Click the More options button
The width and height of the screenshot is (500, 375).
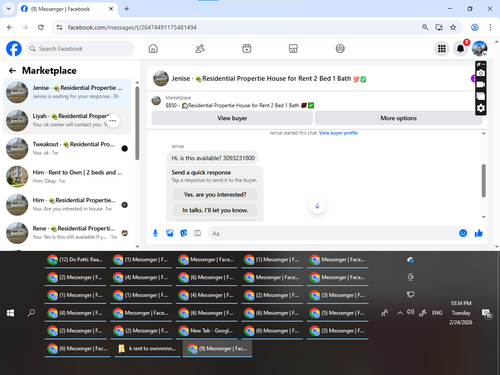click(398, 118)
